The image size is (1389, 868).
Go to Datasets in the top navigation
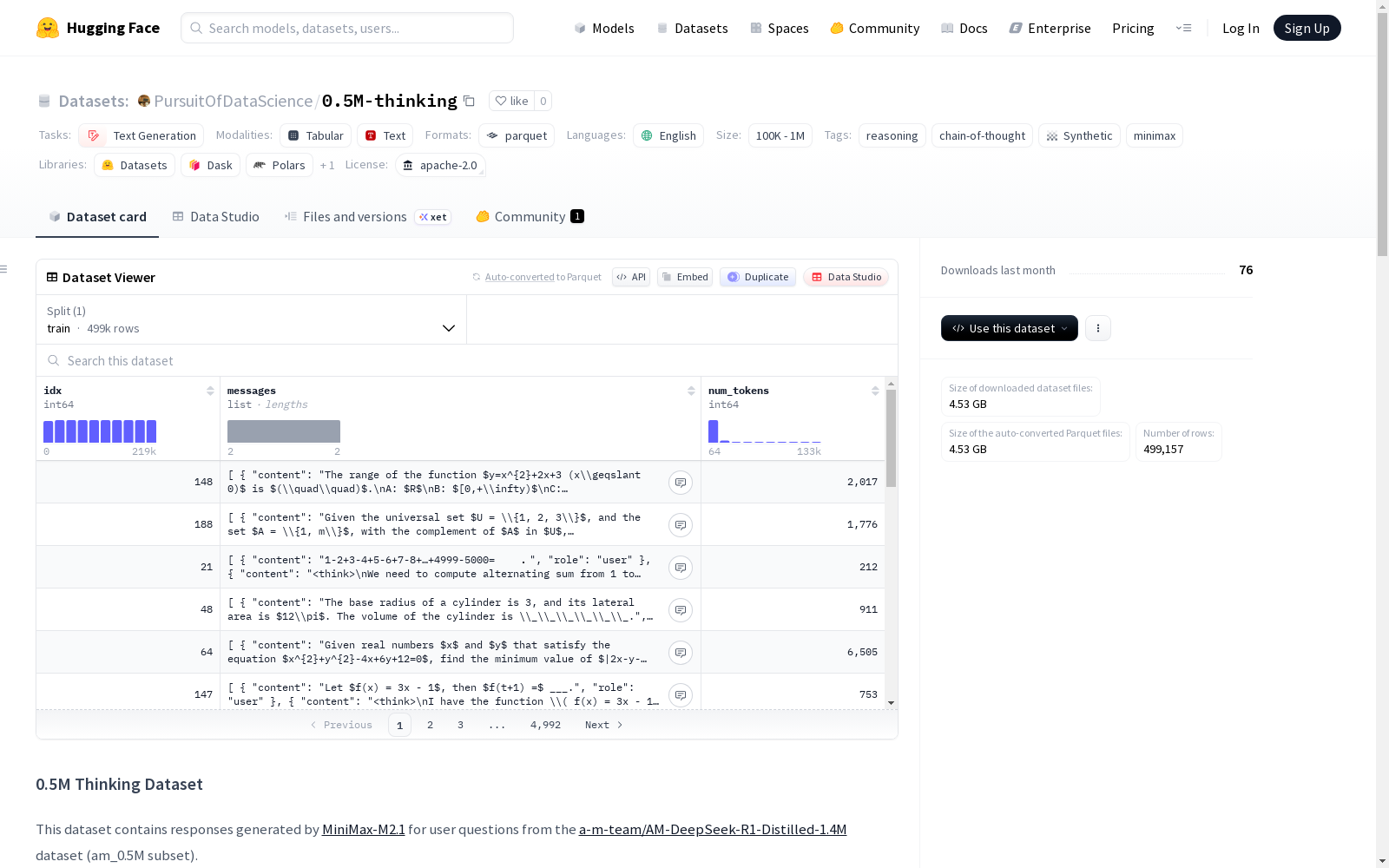[693, 28]
